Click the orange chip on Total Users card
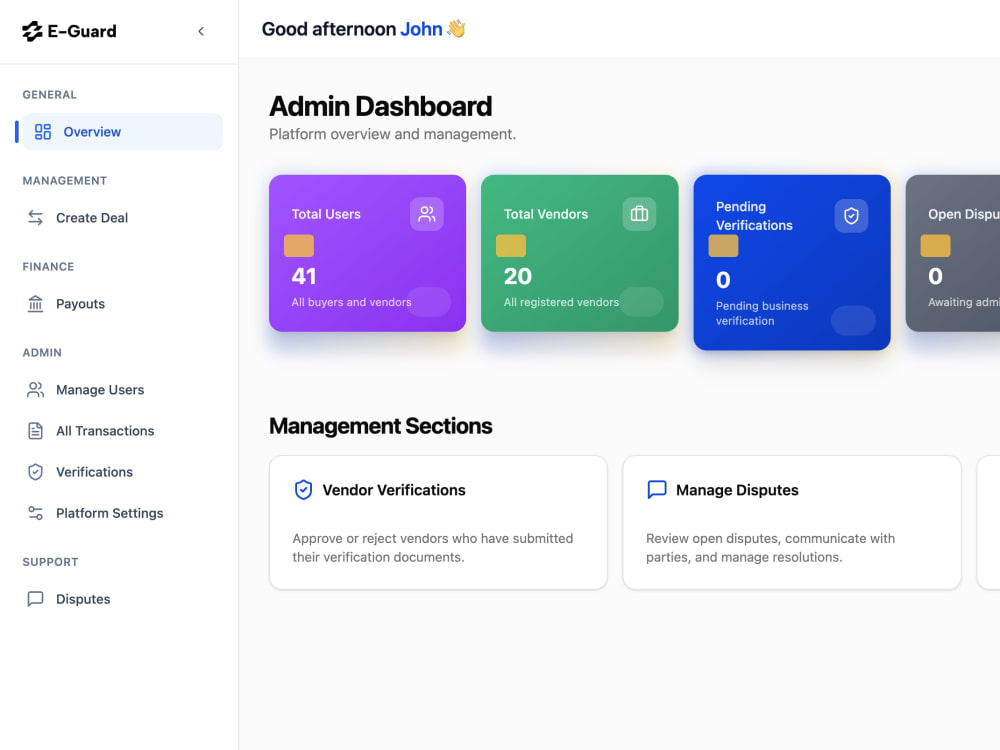This screenshot has width=1000, height=750. [x=299, y=246]
